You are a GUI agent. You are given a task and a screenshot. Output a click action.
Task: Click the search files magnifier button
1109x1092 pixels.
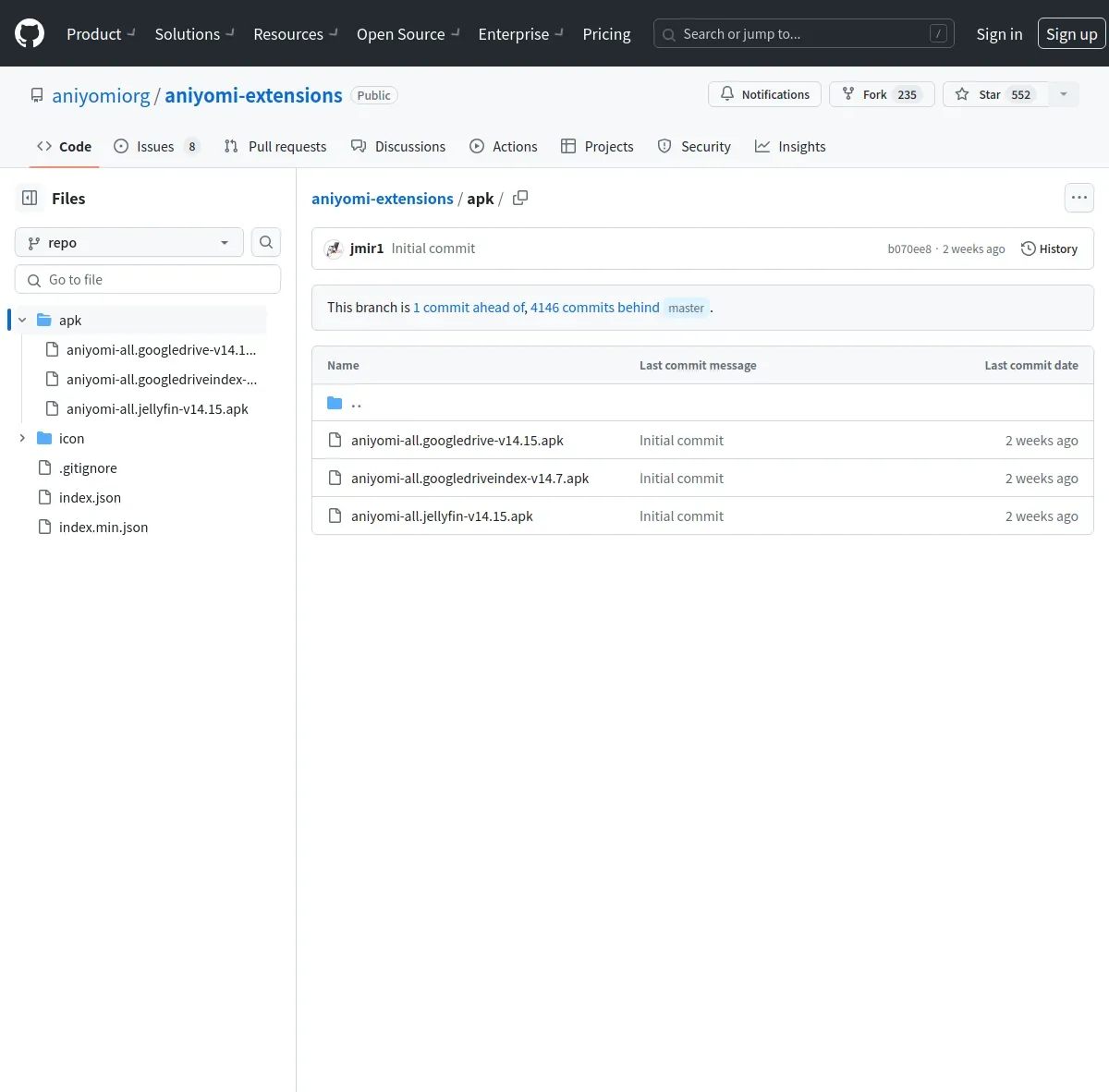point(266,242)
